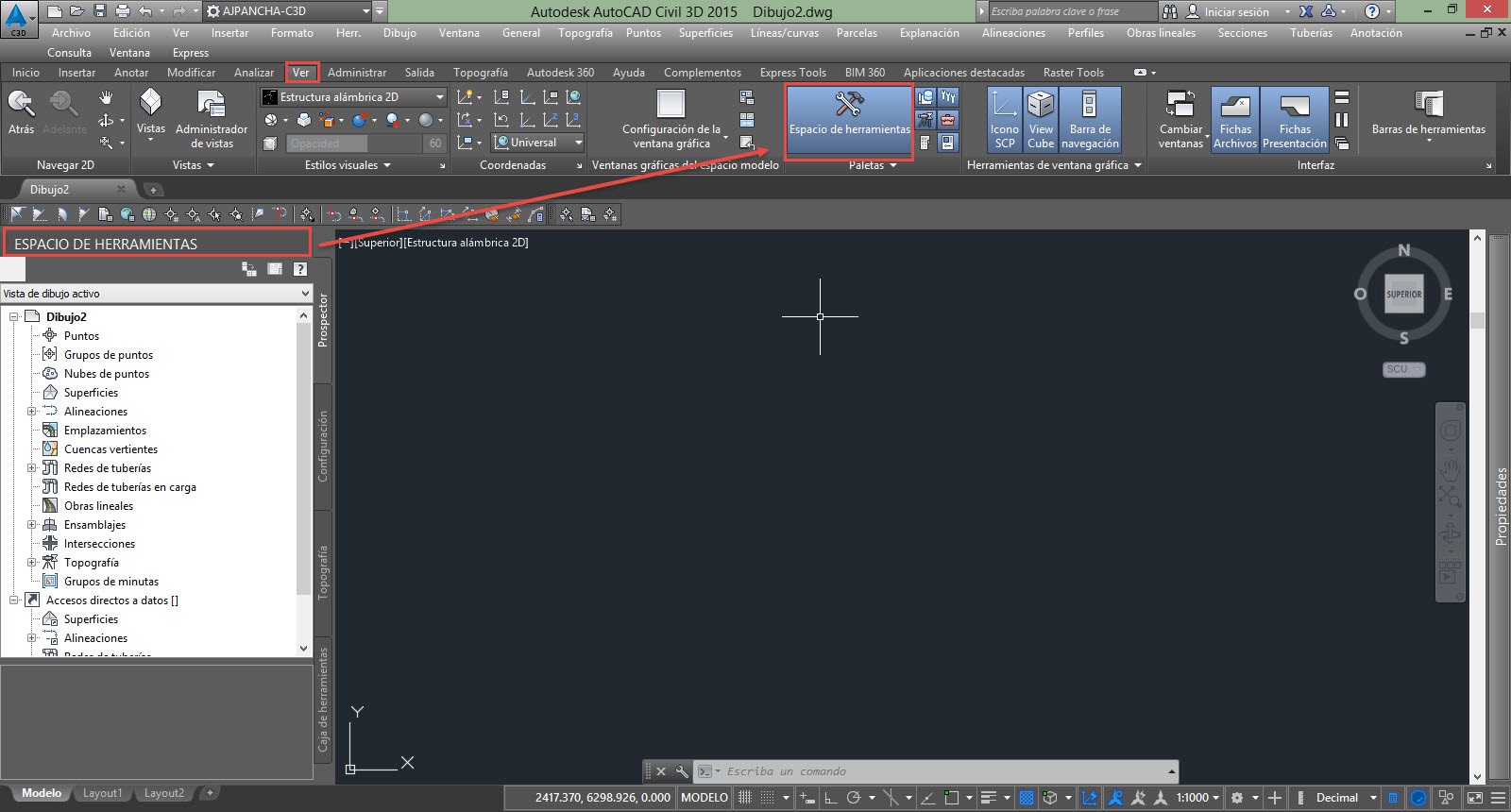The height and width of the screenshot is (812, 1511).
Task: Open the 1:1000 annotation scale dropdown
Action: pyautogui.click(x=1197, y=798)
